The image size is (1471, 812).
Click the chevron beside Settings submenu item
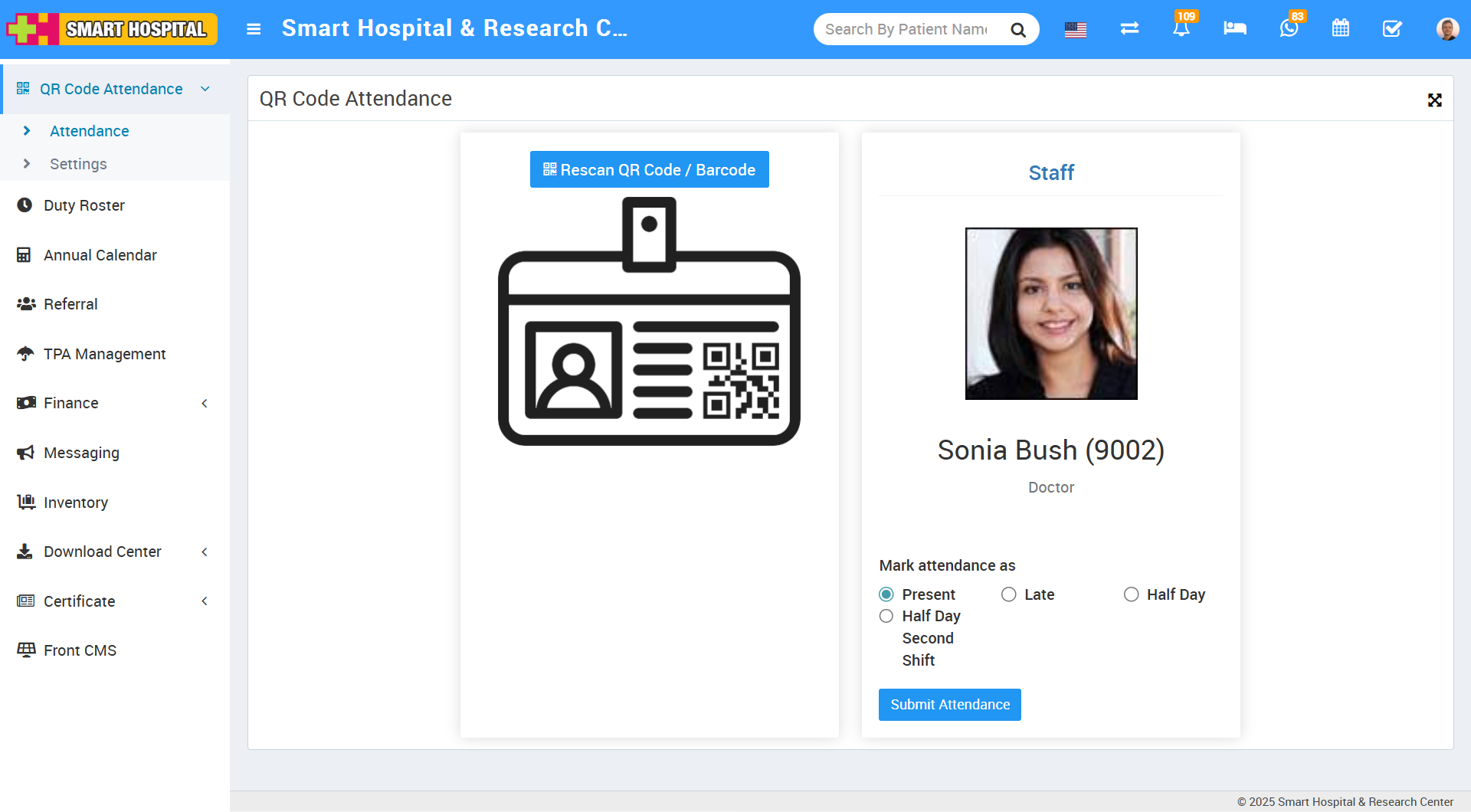pyautogui.click(x=27, y=164)
